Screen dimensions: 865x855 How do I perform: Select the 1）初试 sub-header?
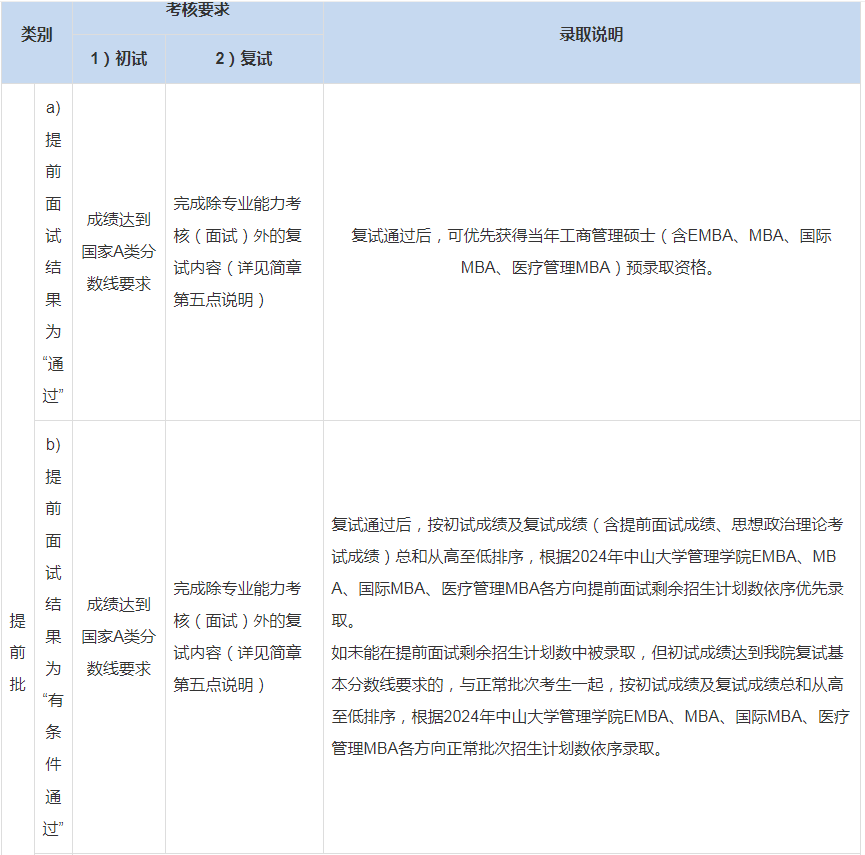pyautogui.click(x=119, y=58)
